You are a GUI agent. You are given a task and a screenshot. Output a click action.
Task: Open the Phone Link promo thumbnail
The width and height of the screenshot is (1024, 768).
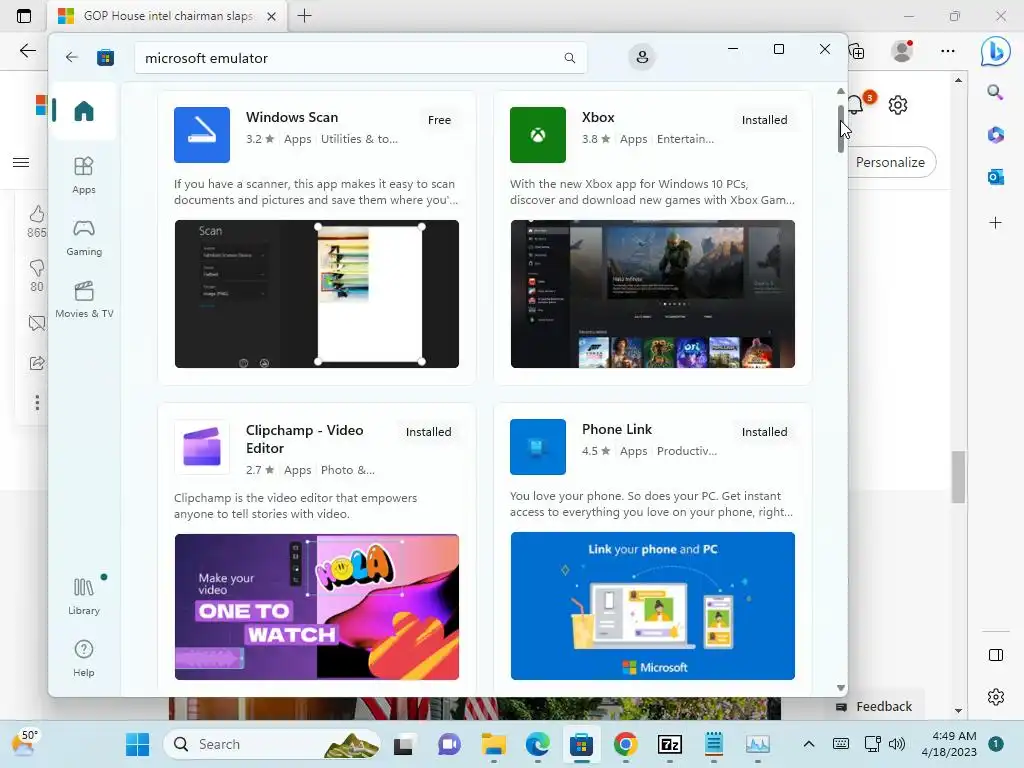[x=652, y=606]
